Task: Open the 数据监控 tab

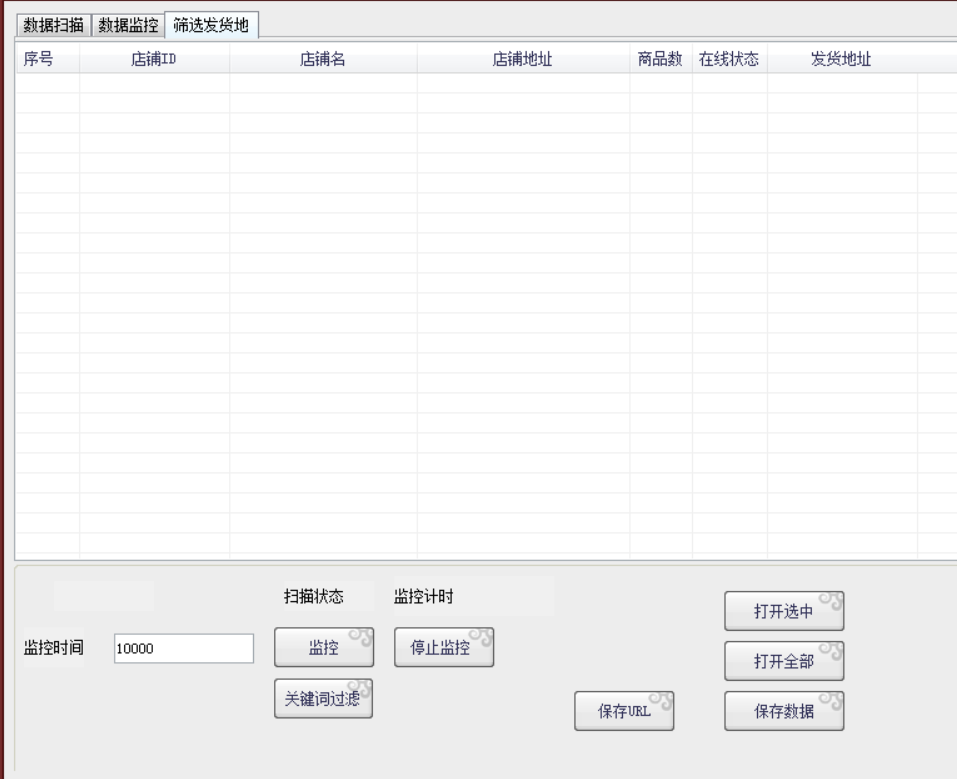Action: pyautogui.click(x=127, y=25)
